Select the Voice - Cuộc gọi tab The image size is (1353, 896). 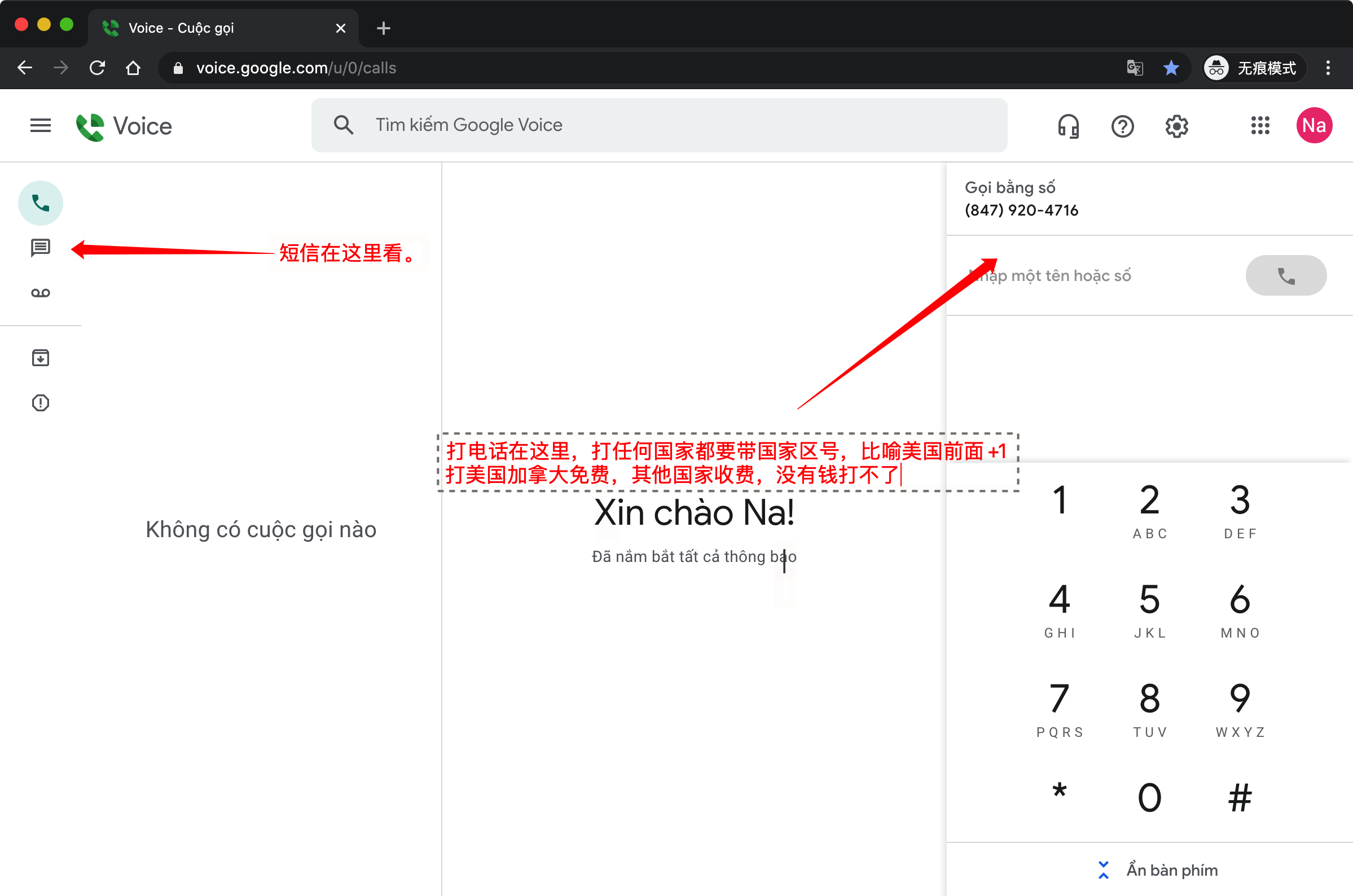(223, 28)
